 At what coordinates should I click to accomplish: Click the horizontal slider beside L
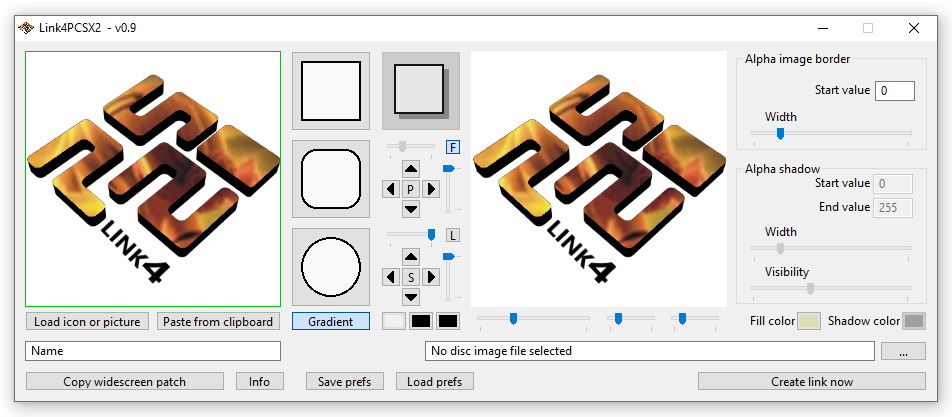point(411,234)
